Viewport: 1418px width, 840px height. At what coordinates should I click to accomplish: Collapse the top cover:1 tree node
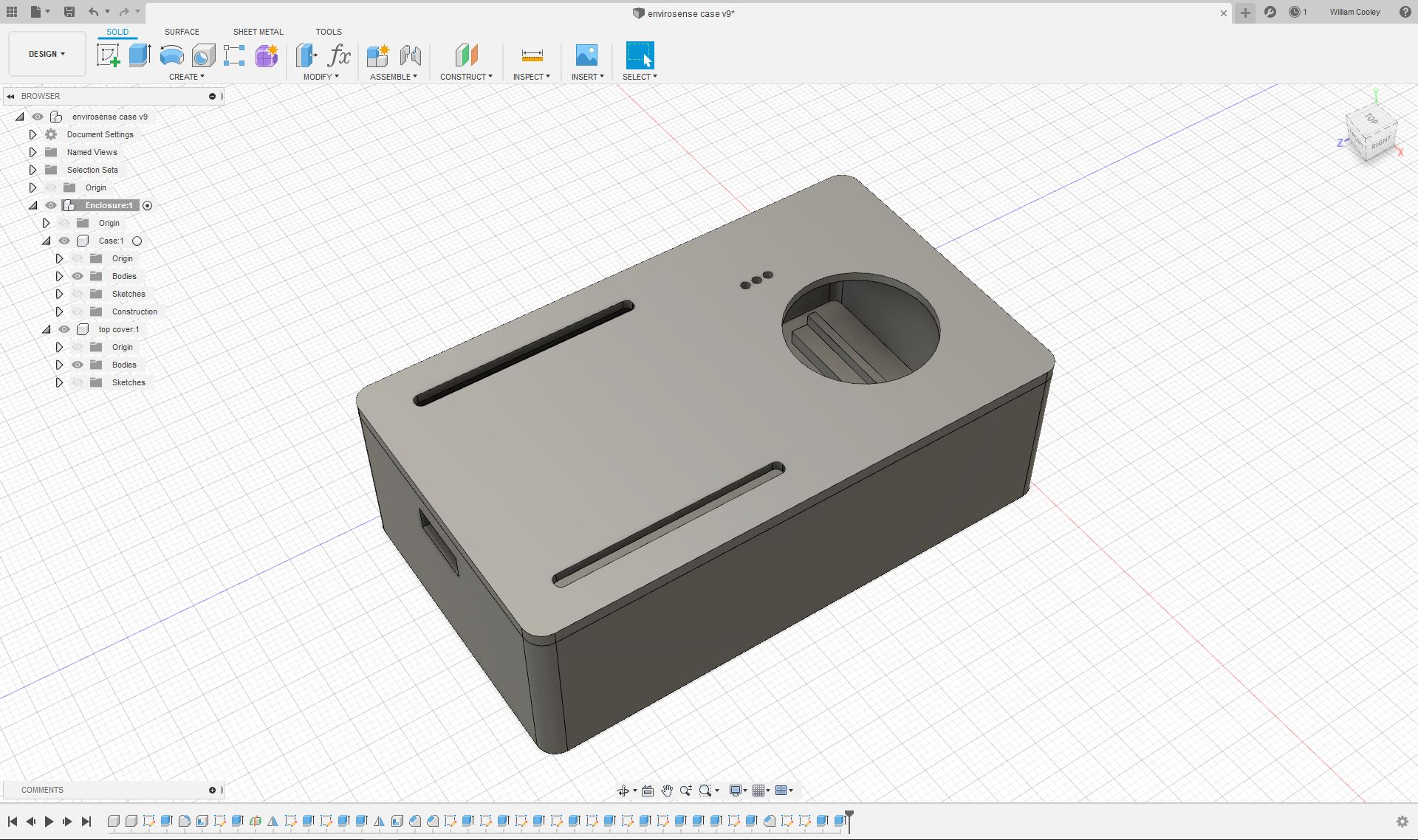pyautogui.click(x=46, y=329)
